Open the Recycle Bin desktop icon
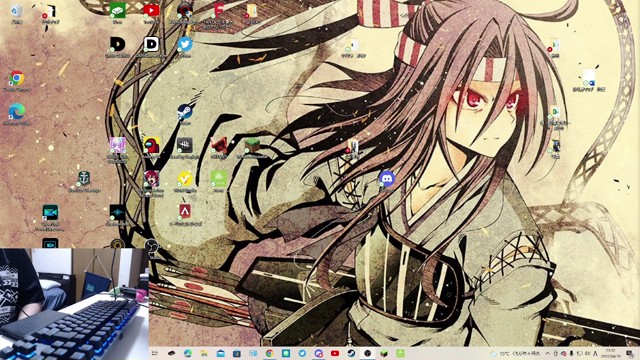 [x=16, y=11]
